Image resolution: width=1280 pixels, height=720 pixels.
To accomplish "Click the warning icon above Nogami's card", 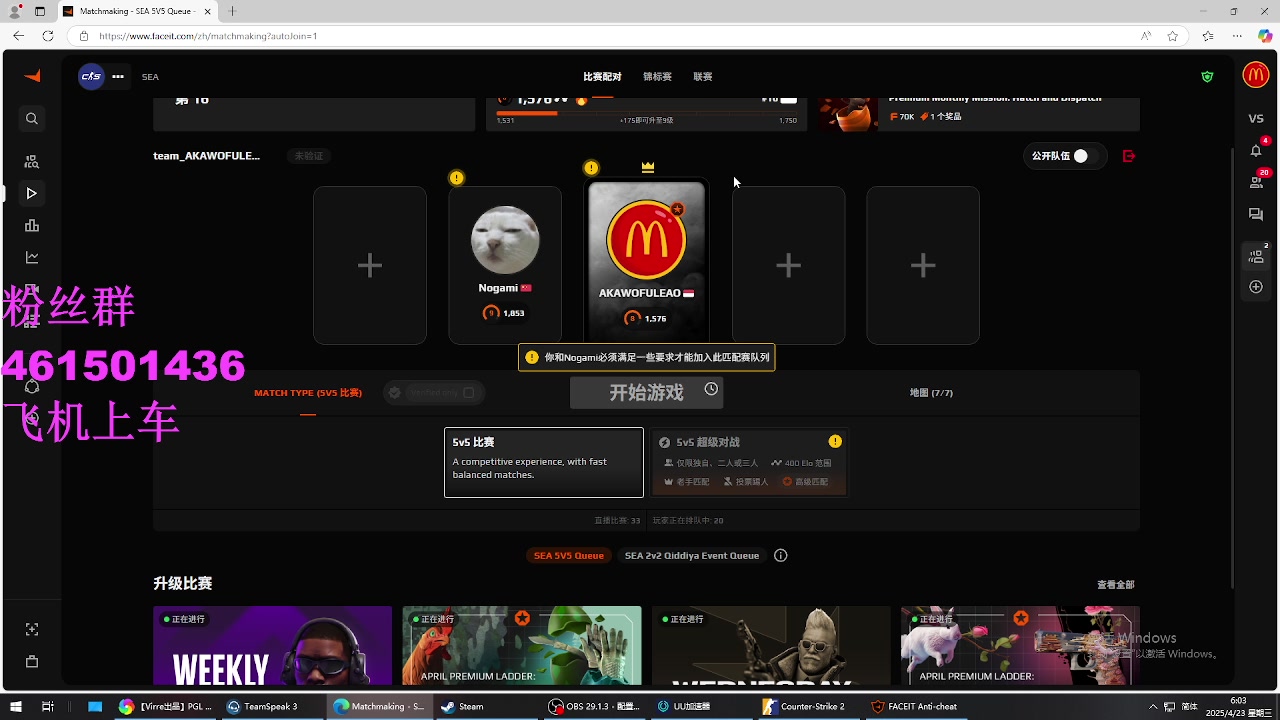I will coord(457,178).
